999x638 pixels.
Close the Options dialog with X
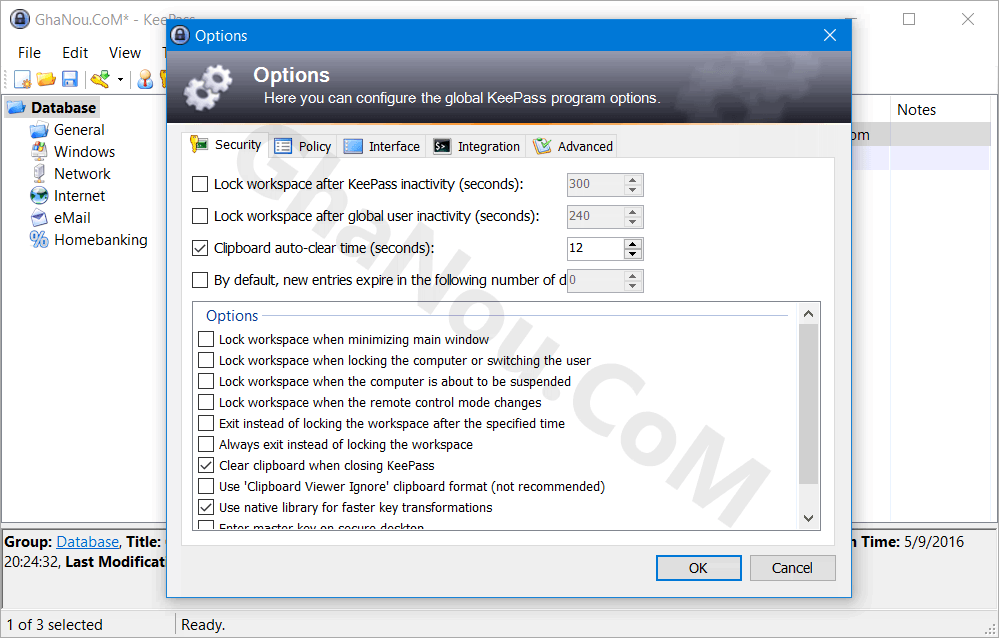[x=830, y=35]
